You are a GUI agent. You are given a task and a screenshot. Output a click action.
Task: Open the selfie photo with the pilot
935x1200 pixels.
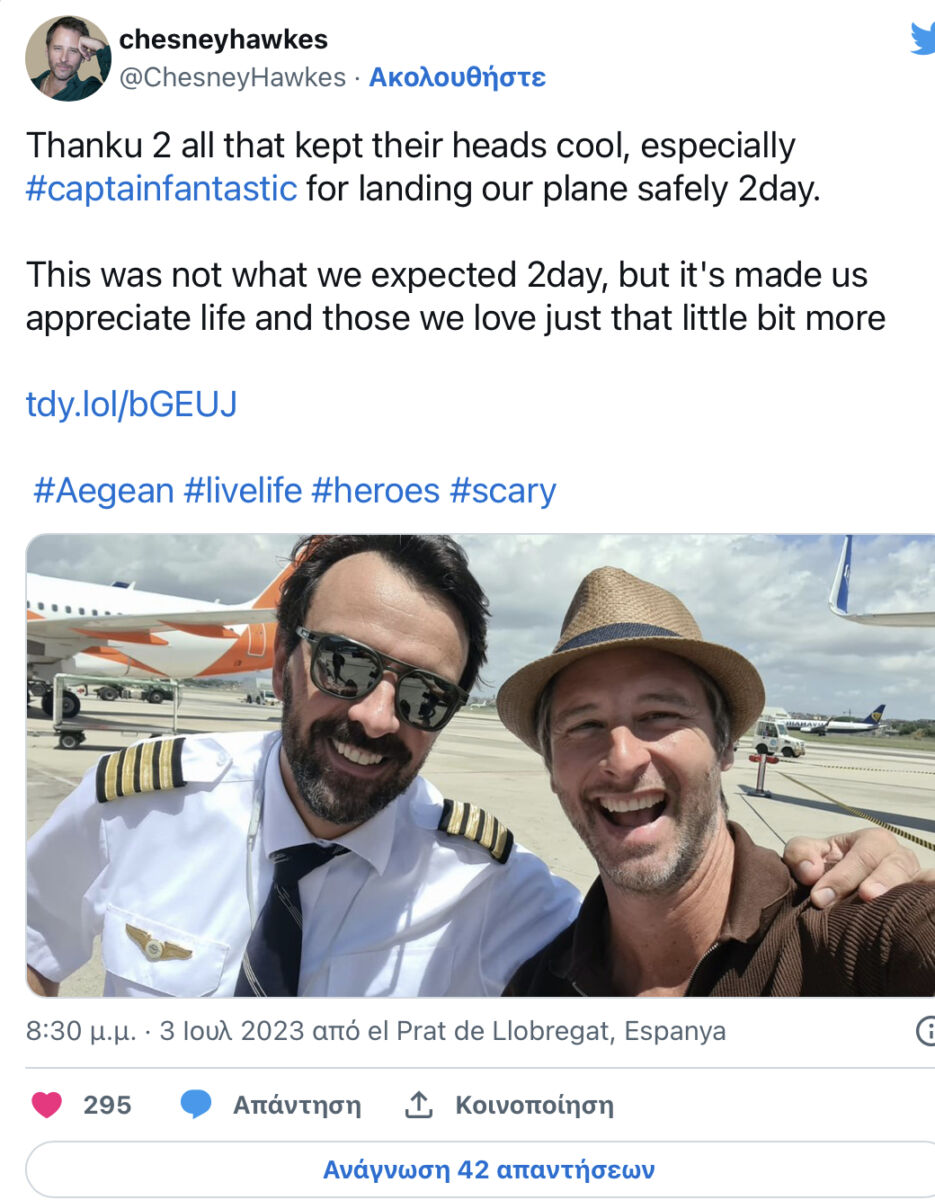click(480, 765)
